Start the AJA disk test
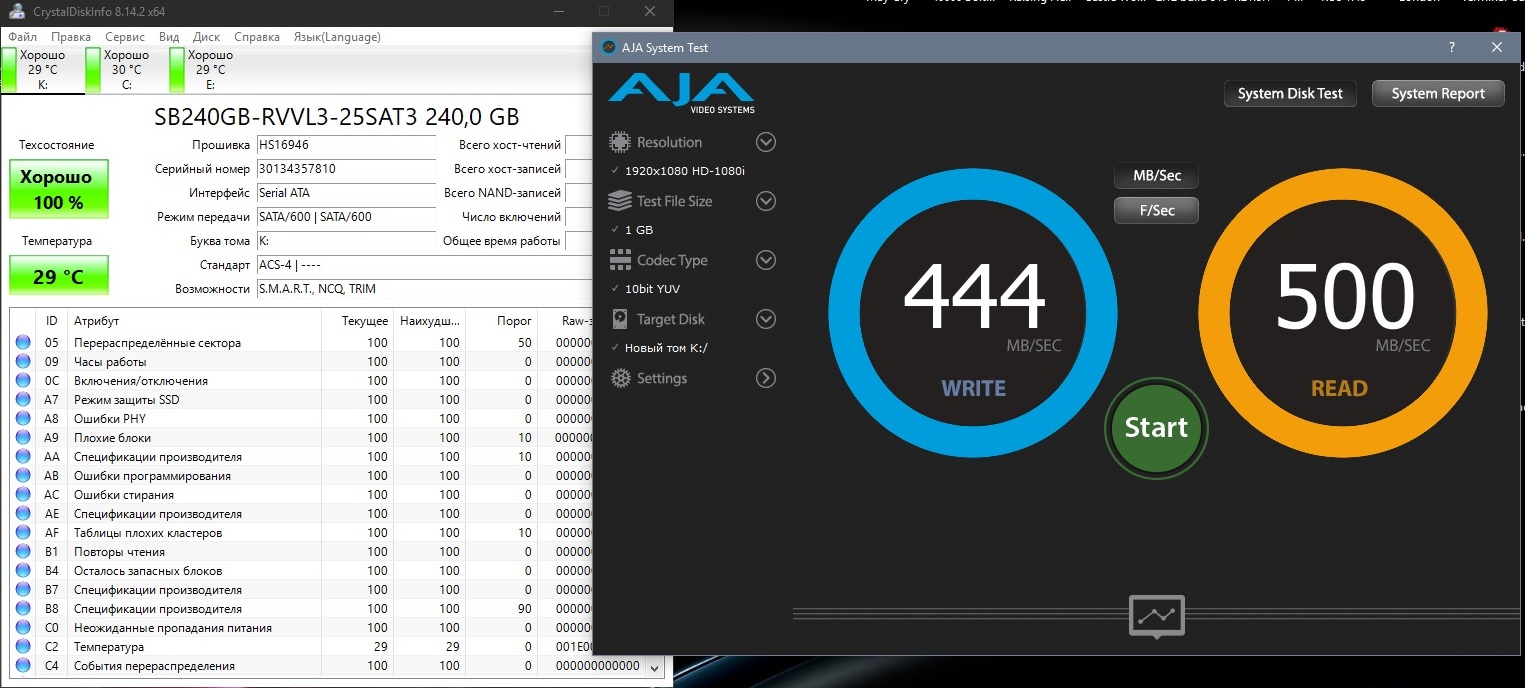The image size is (1525, 688). pyautogui.click(x=1156, y=427)
